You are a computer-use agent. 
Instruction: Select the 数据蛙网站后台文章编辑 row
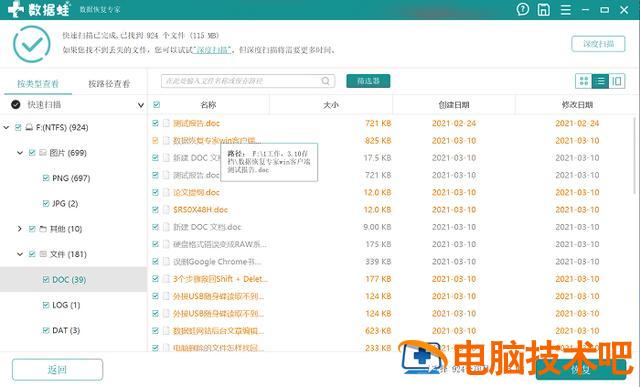pyautogui.click(x=392, y=331)
